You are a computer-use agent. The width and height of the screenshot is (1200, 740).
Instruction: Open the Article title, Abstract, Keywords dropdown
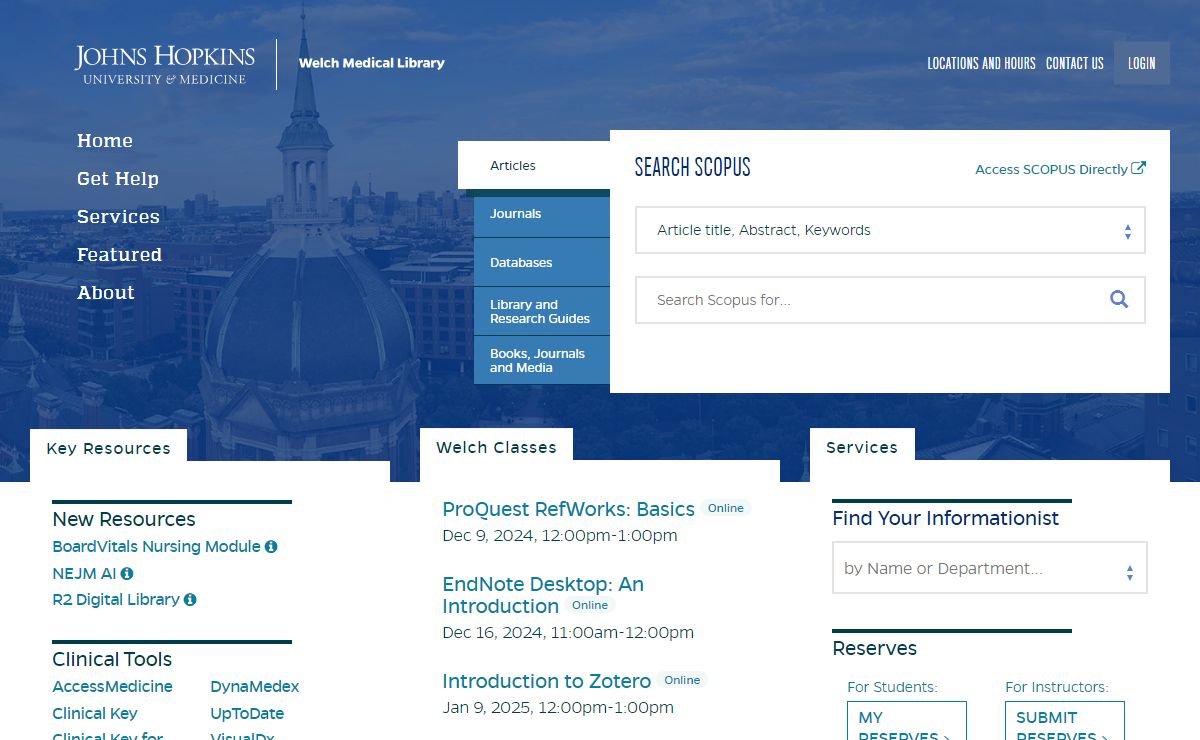(x=890, y=230)
